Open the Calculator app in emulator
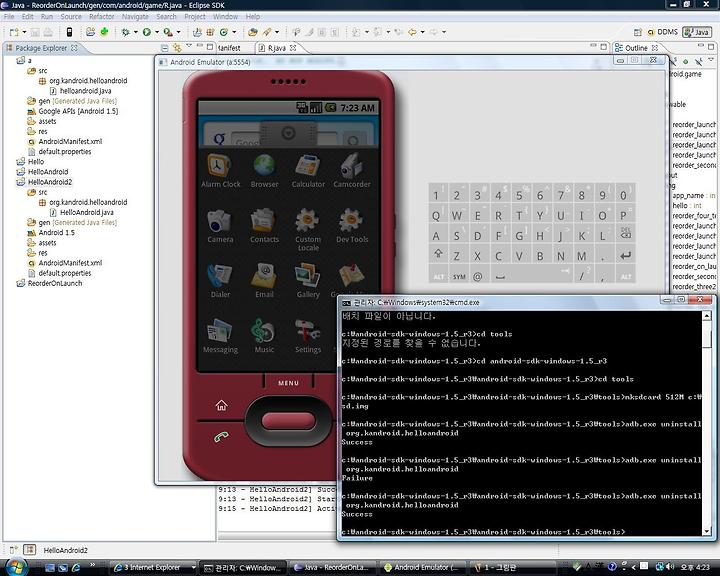Screen dimensions: 720x576 coord(308,171)
